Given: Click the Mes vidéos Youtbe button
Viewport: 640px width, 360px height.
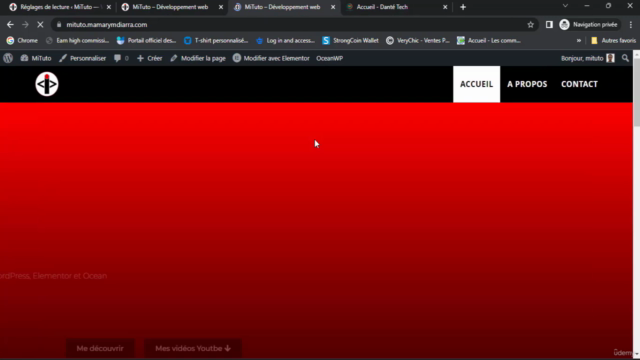Looking at the screenshot, I should click(x=193, y=348).
